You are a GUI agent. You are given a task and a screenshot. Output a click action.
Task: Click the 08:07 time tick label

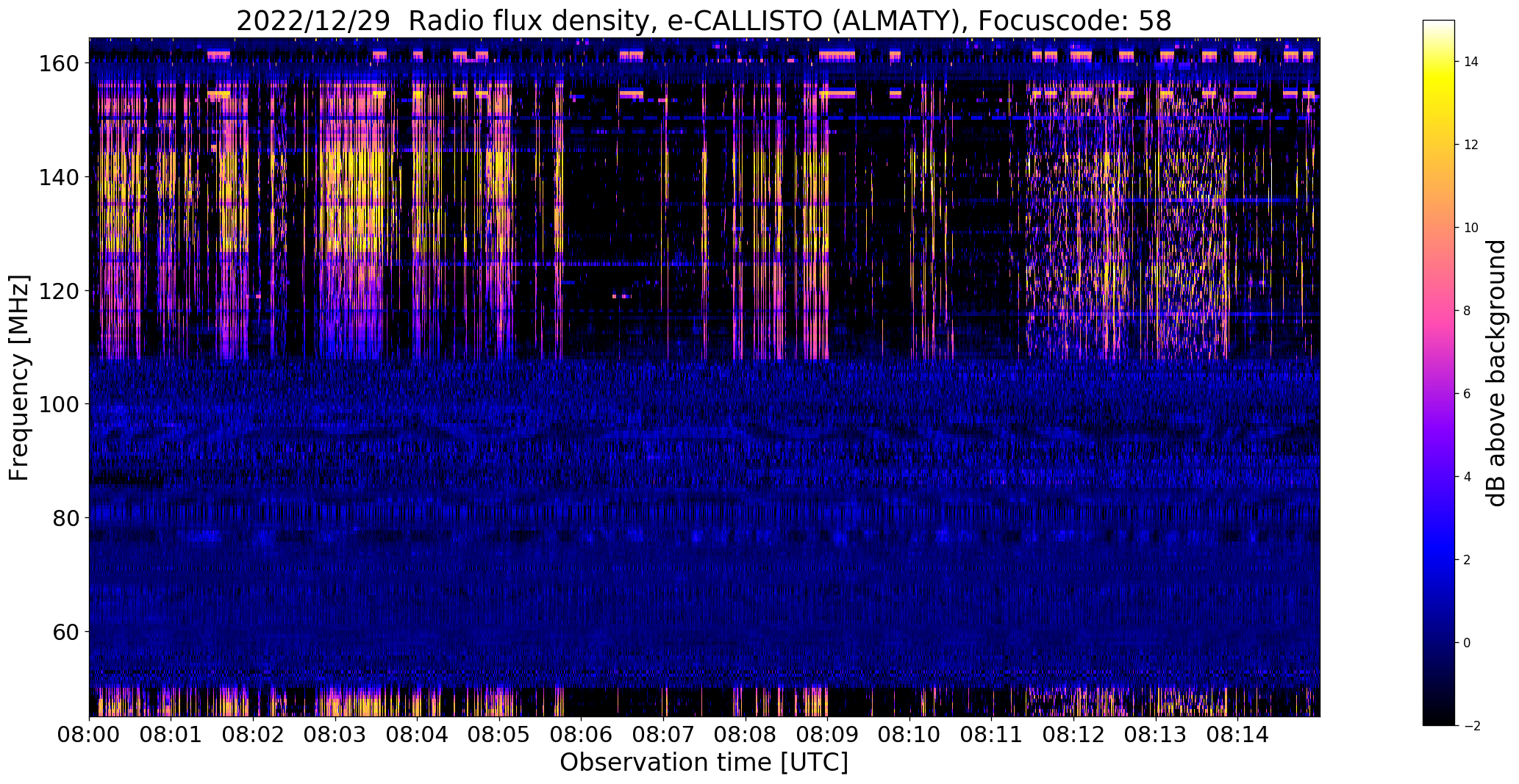coord(663,733)
